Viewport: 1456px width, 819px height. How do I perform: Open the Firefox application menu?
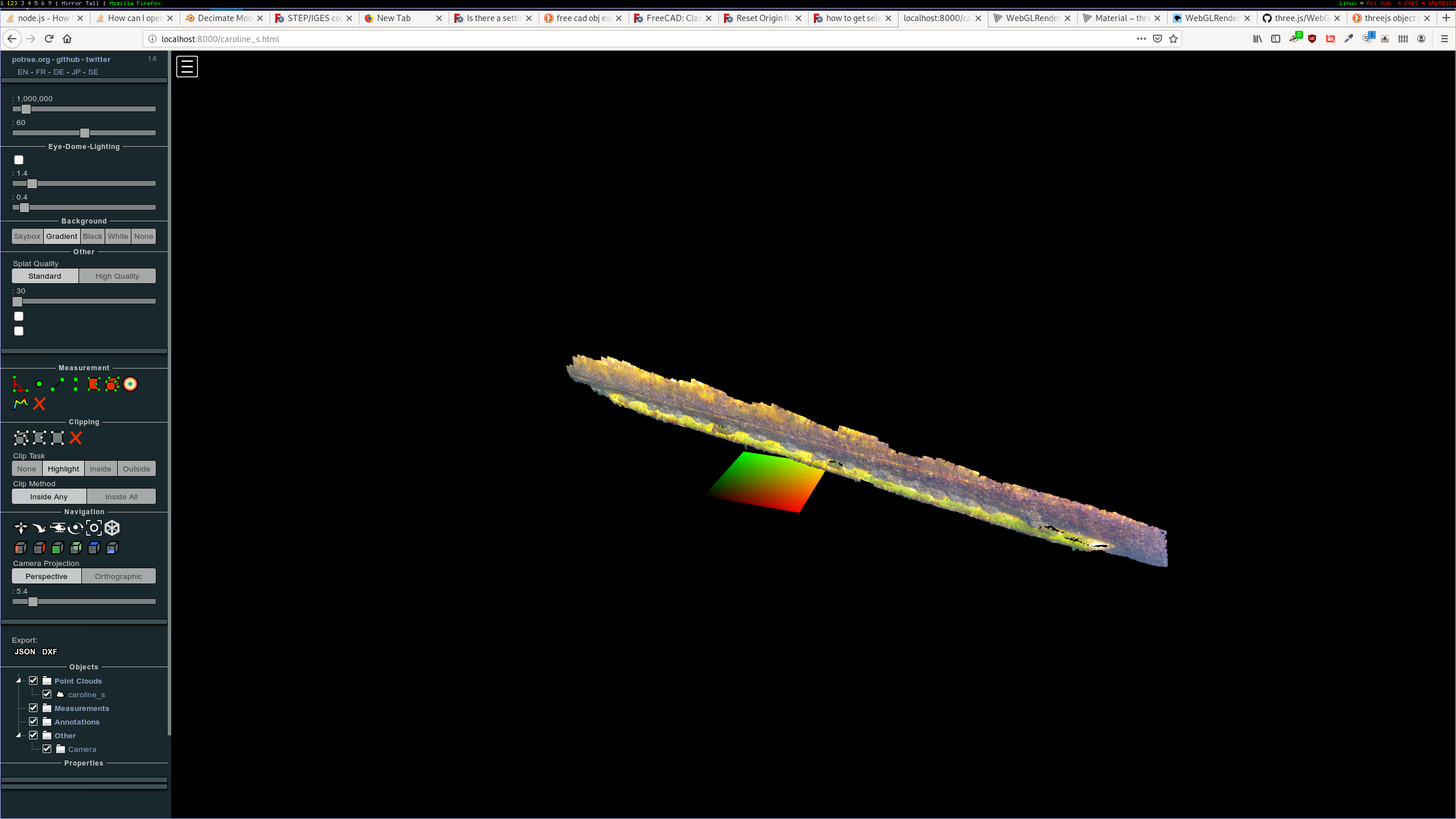point(1443,39)
